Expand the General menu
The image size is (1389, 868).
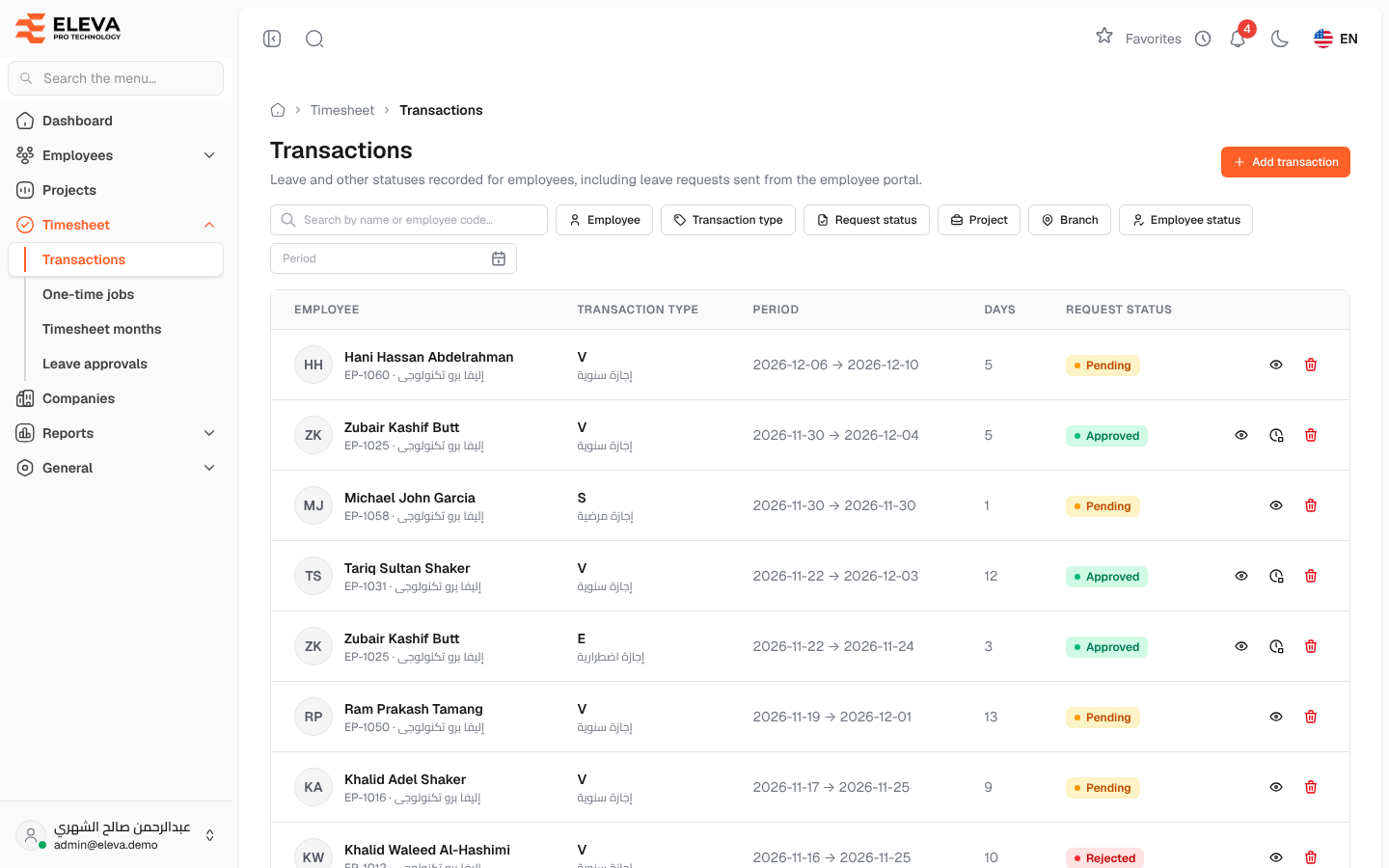(116, 468)
